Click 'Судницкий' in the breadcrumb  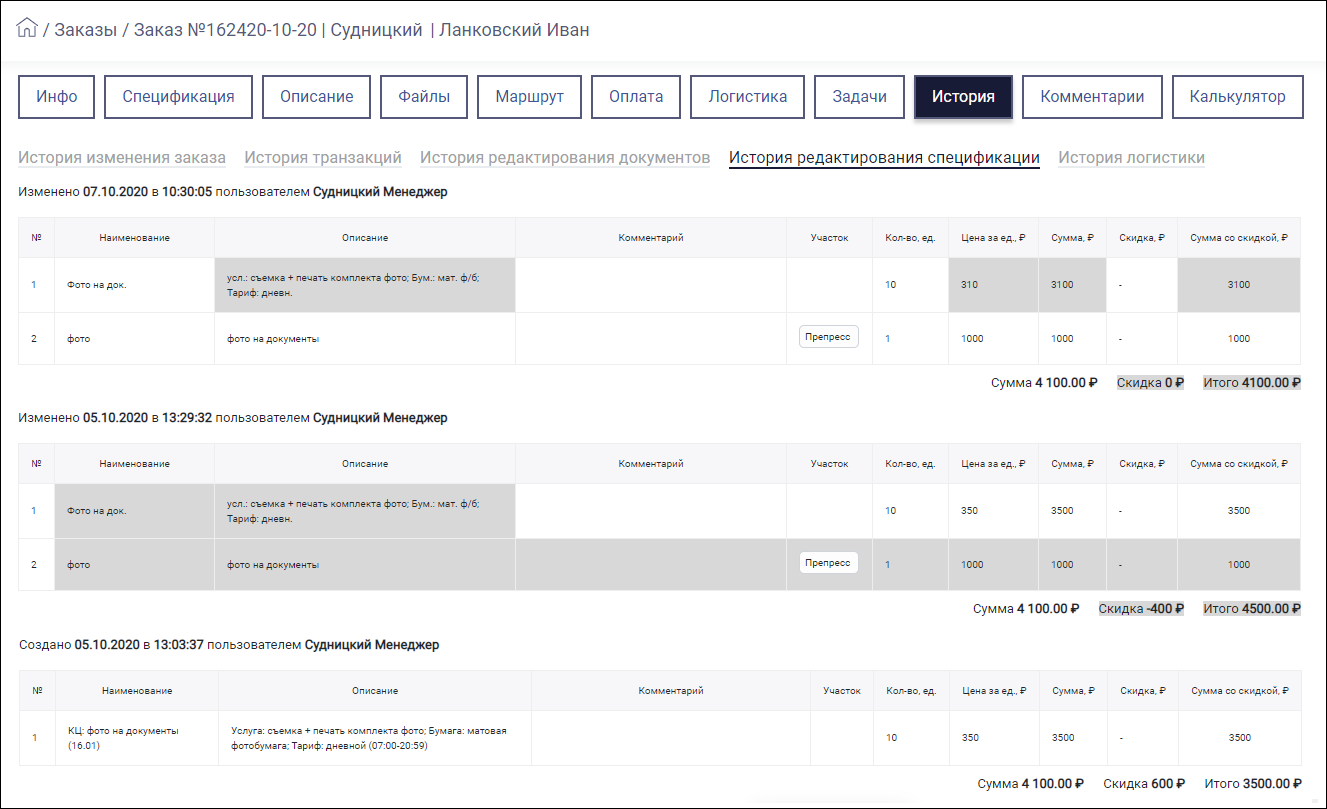pos(376,30)
